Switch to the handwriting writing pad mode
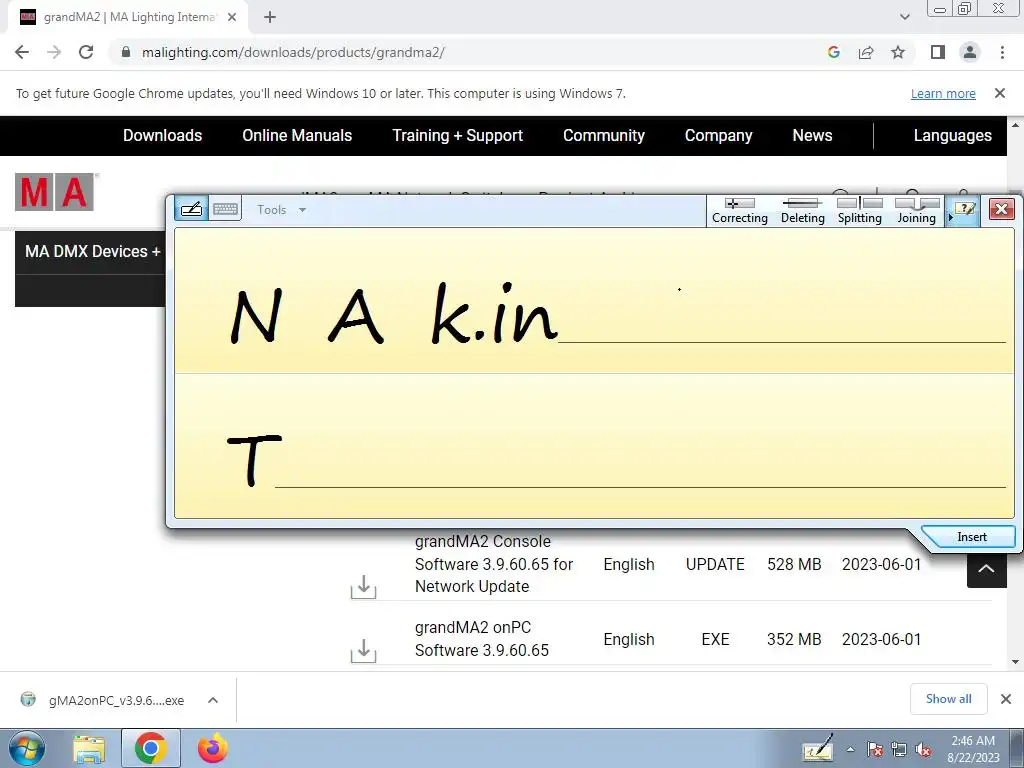Viewport: 1024px width, 768px height. point(191,209)
